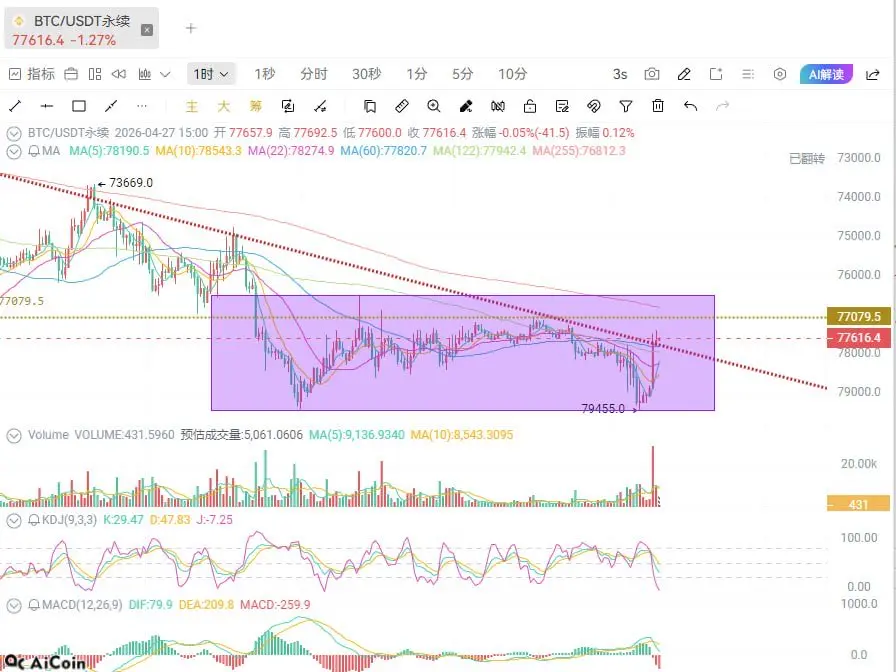Open more drawing tools ellipsis
The height and width of the screenshot is (672, 896).
click(x=142, y=106)
